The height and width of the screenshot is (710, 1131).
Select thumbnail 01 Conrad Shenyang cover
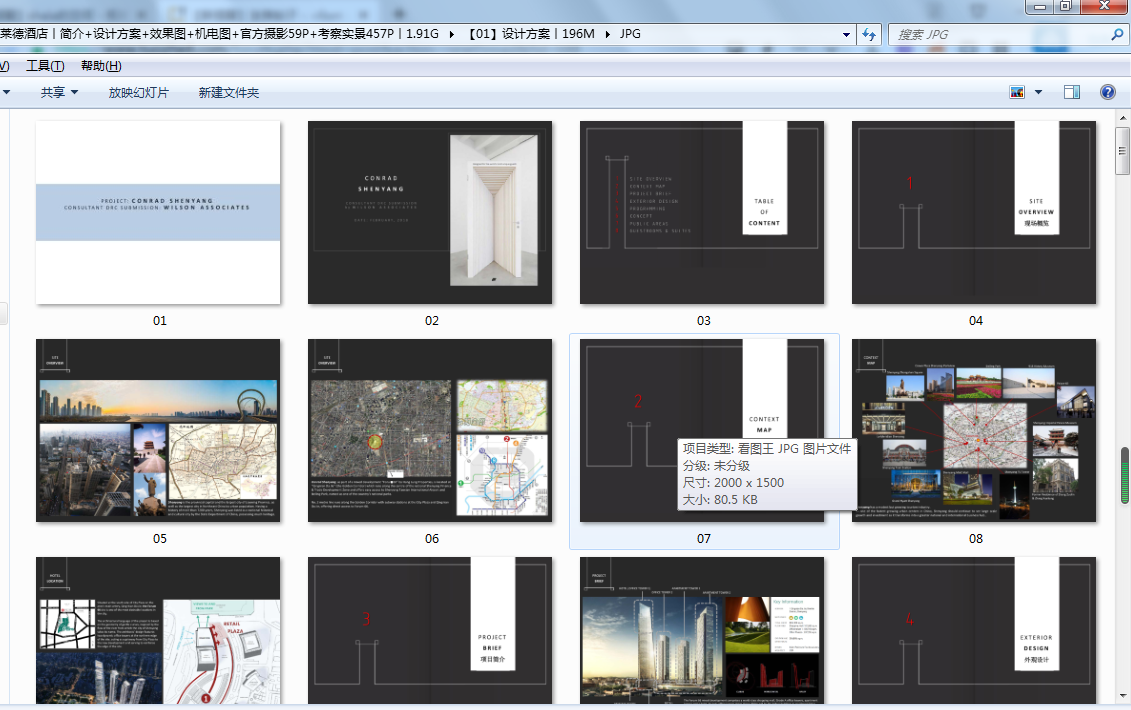coord(158,212)
